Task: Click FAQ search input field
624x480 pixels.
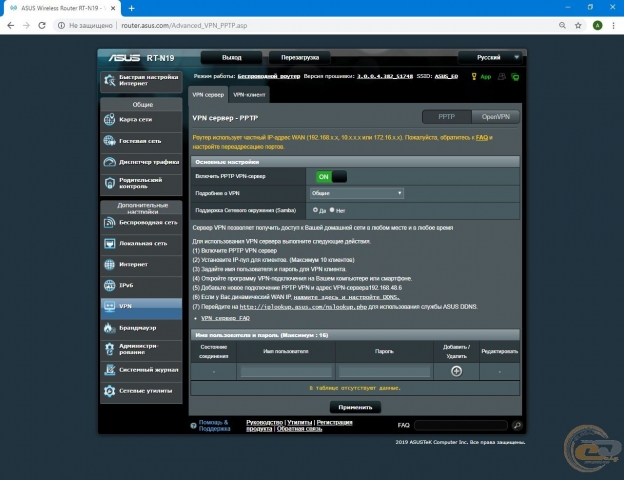Action: (x=461, y=425)
